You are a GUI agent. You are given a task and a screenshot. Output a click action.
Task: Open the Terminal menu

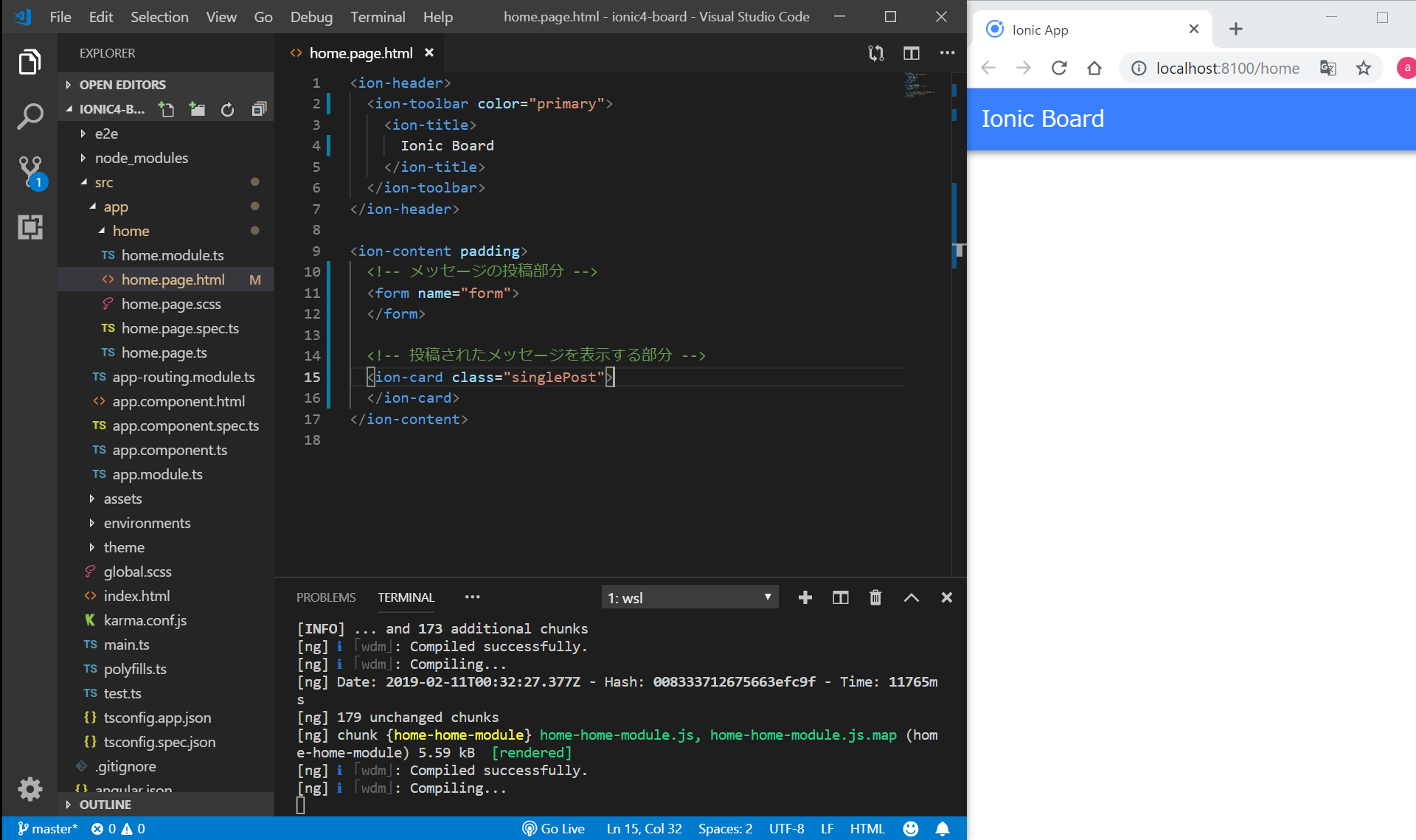coord(377,16)
